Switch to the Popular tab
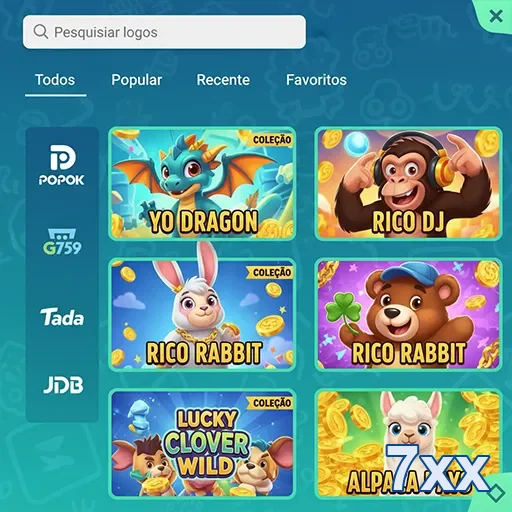Viewport: 512px width, 512px height. (137, 80)
